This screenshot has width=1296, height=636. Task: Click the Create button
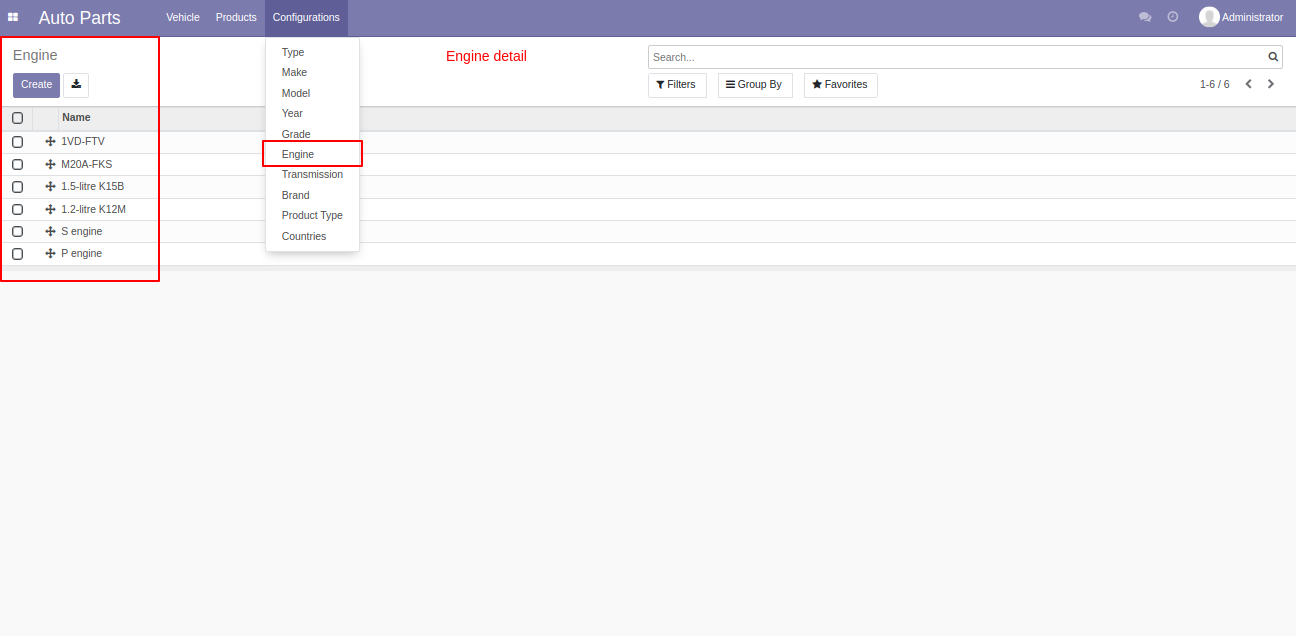[36, 85]
